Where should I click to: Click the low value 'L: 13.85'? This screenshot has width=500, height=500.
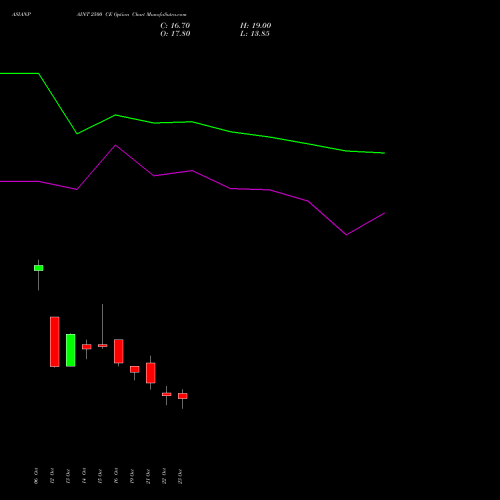tap(255, 34)
